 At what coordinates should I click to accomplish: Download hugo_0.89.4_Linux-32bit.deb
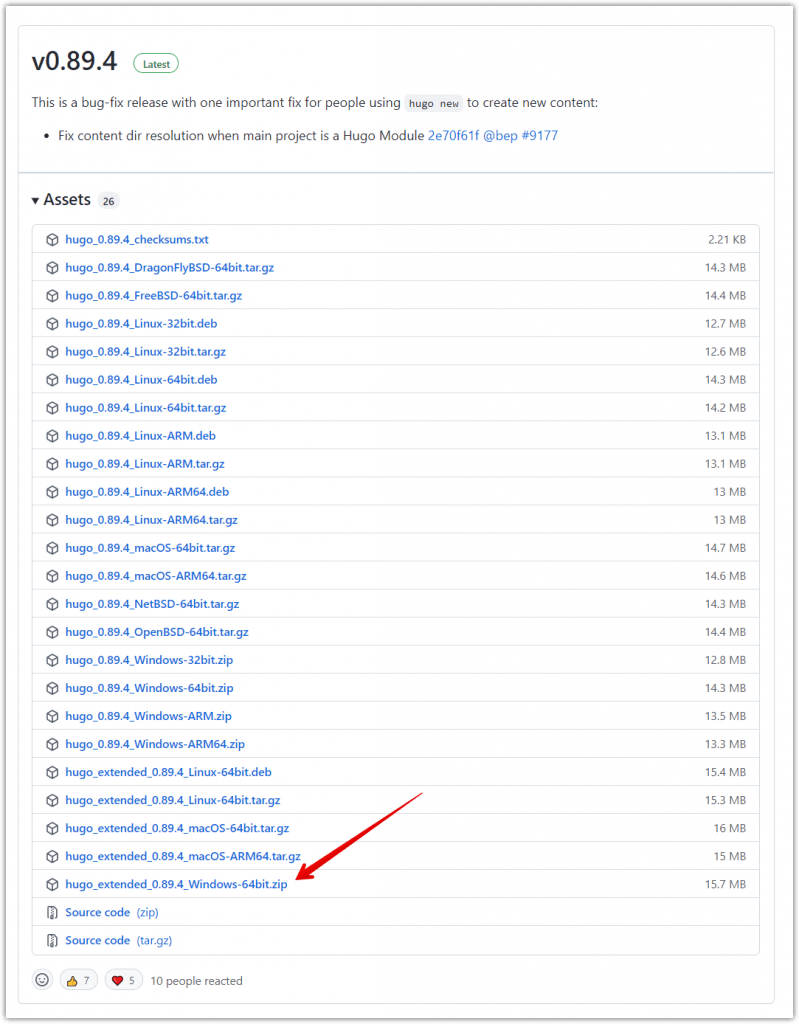click(141, 324)
